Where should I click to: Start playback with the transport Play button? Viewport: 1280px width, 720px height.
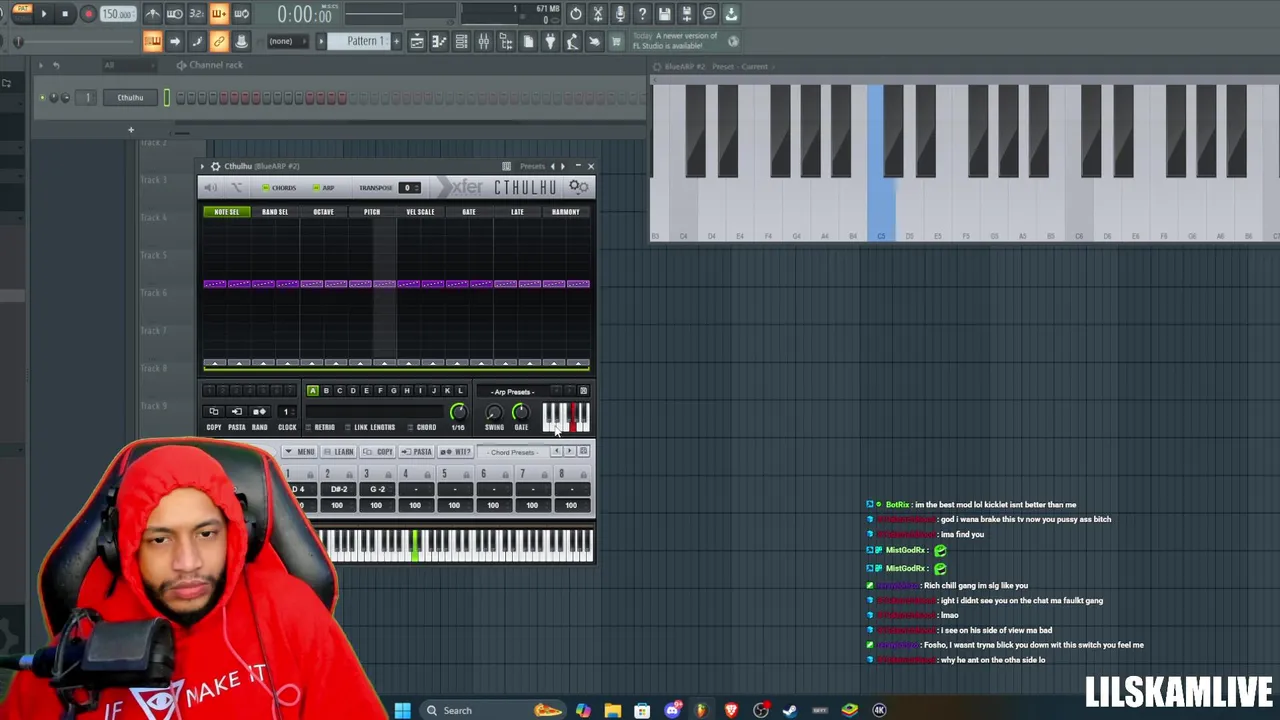(44, 14)
